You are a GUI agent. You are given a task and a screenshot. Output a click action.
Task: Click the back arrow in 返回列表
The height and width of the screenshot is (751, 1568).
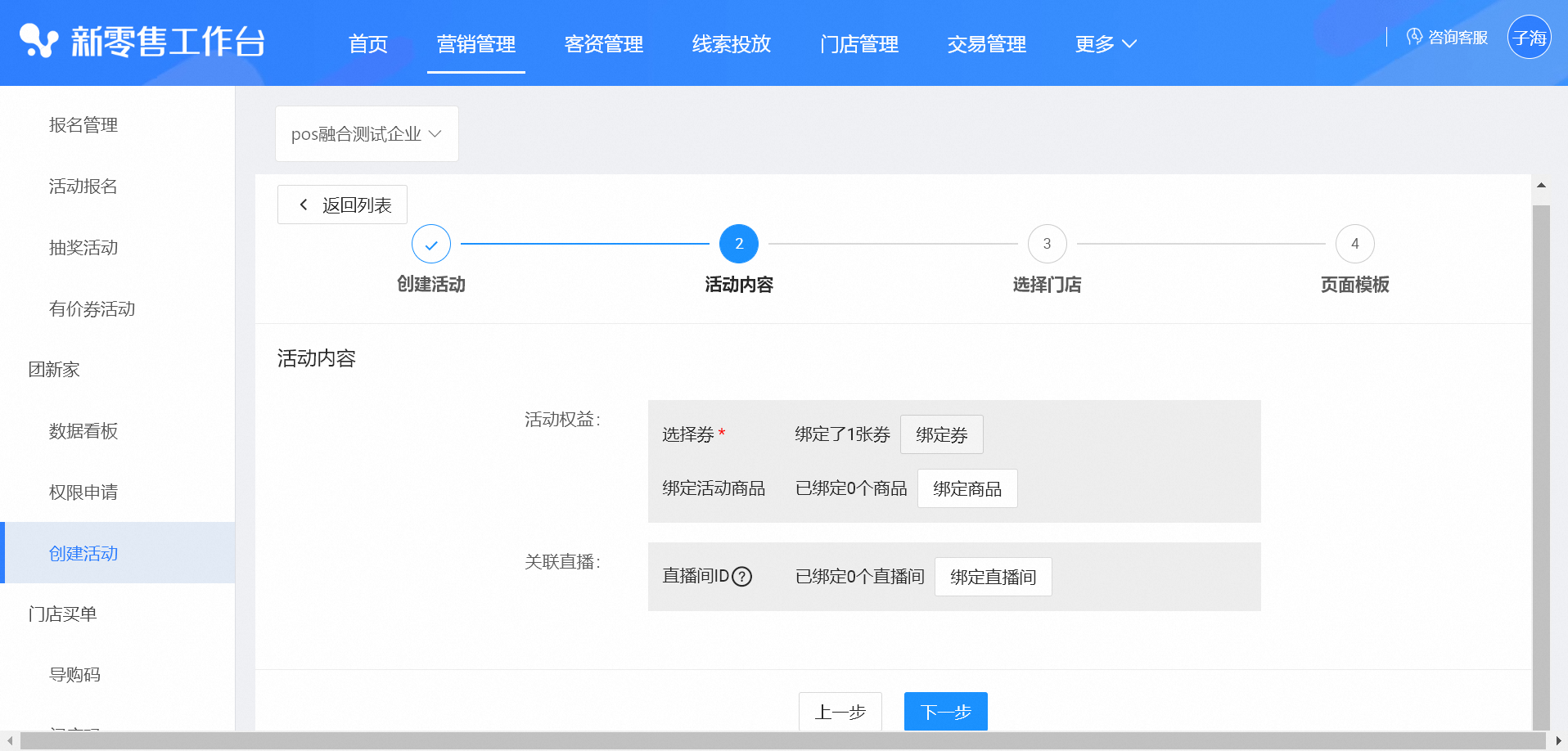tap(304, 205)
